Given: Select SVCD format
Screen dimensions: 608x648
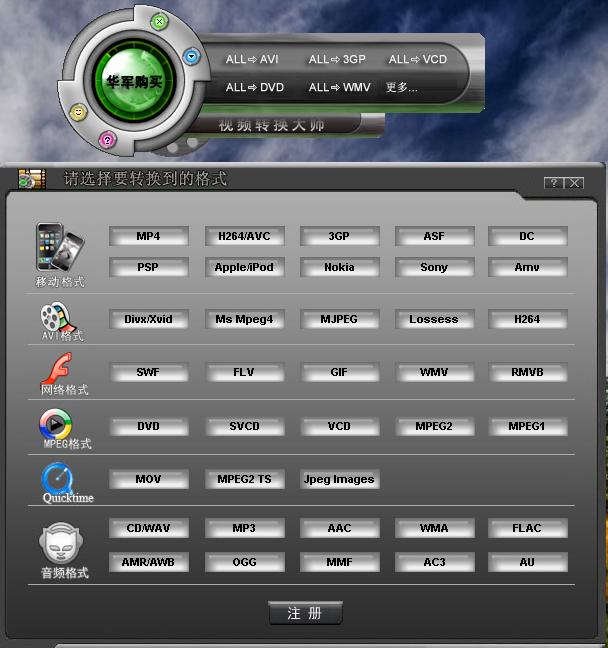Looking at the screenshot, I should (244, 426).
